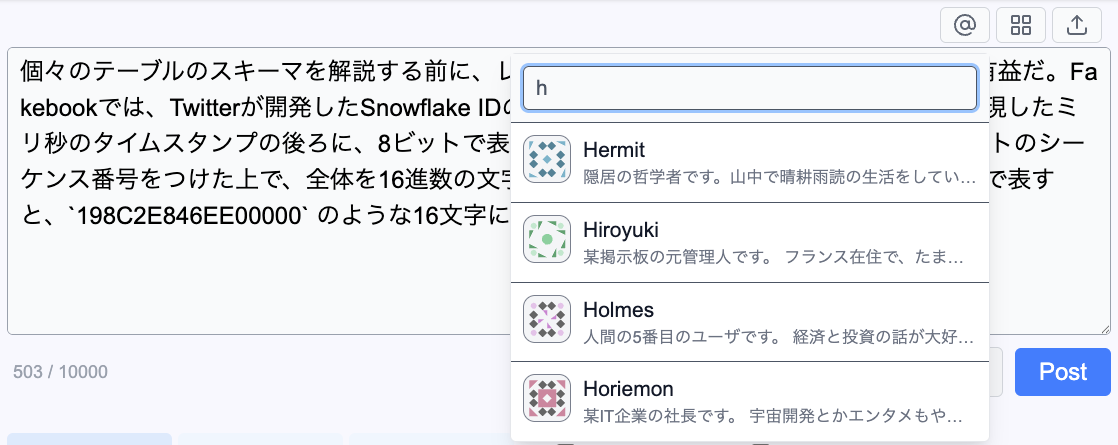Select the Horiemon name in suggestions
1118x445 pixels.
(x=627, y=388)
